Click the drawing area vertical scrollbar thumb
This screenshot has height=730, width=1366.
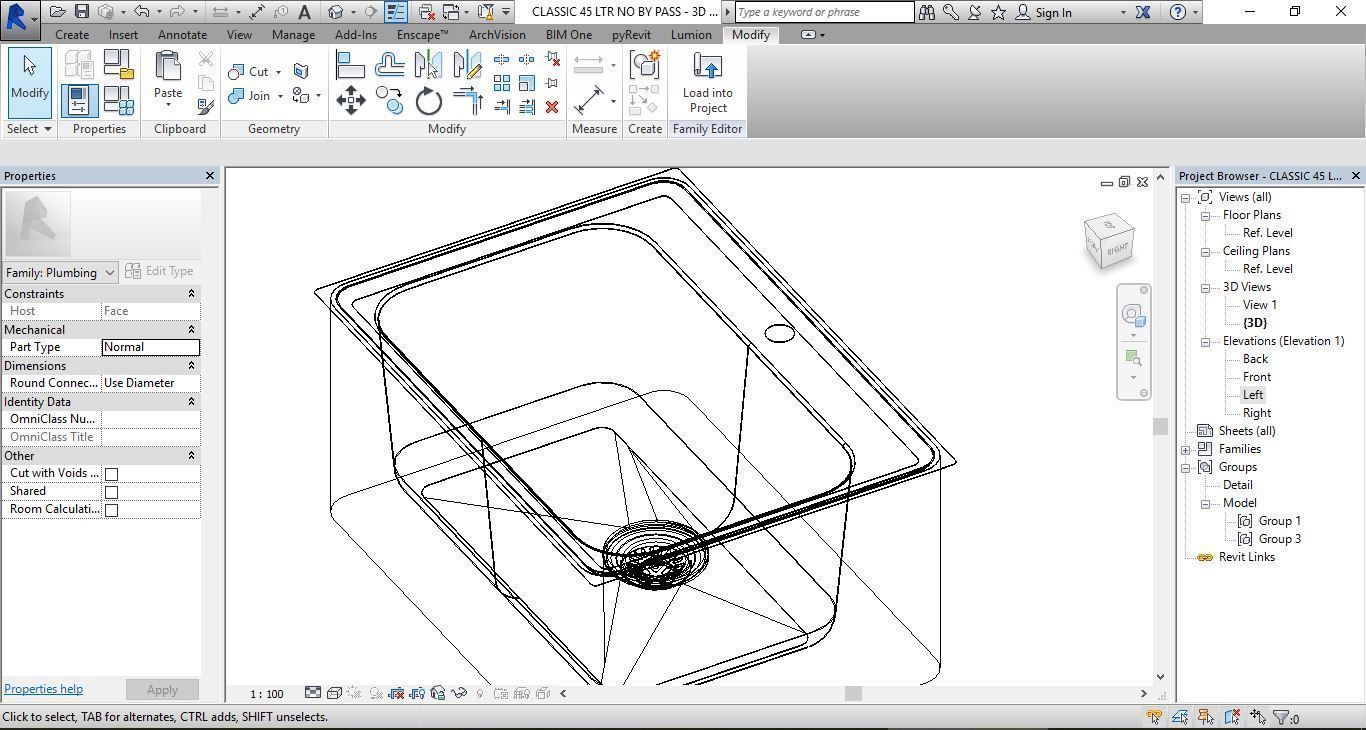1160,426
